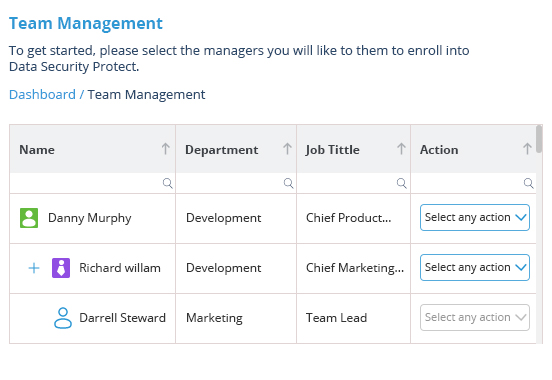Image resolution: width=552 pixels, height=380 pixels.
Task: Click the Department filter search icon
Action: 289,183
